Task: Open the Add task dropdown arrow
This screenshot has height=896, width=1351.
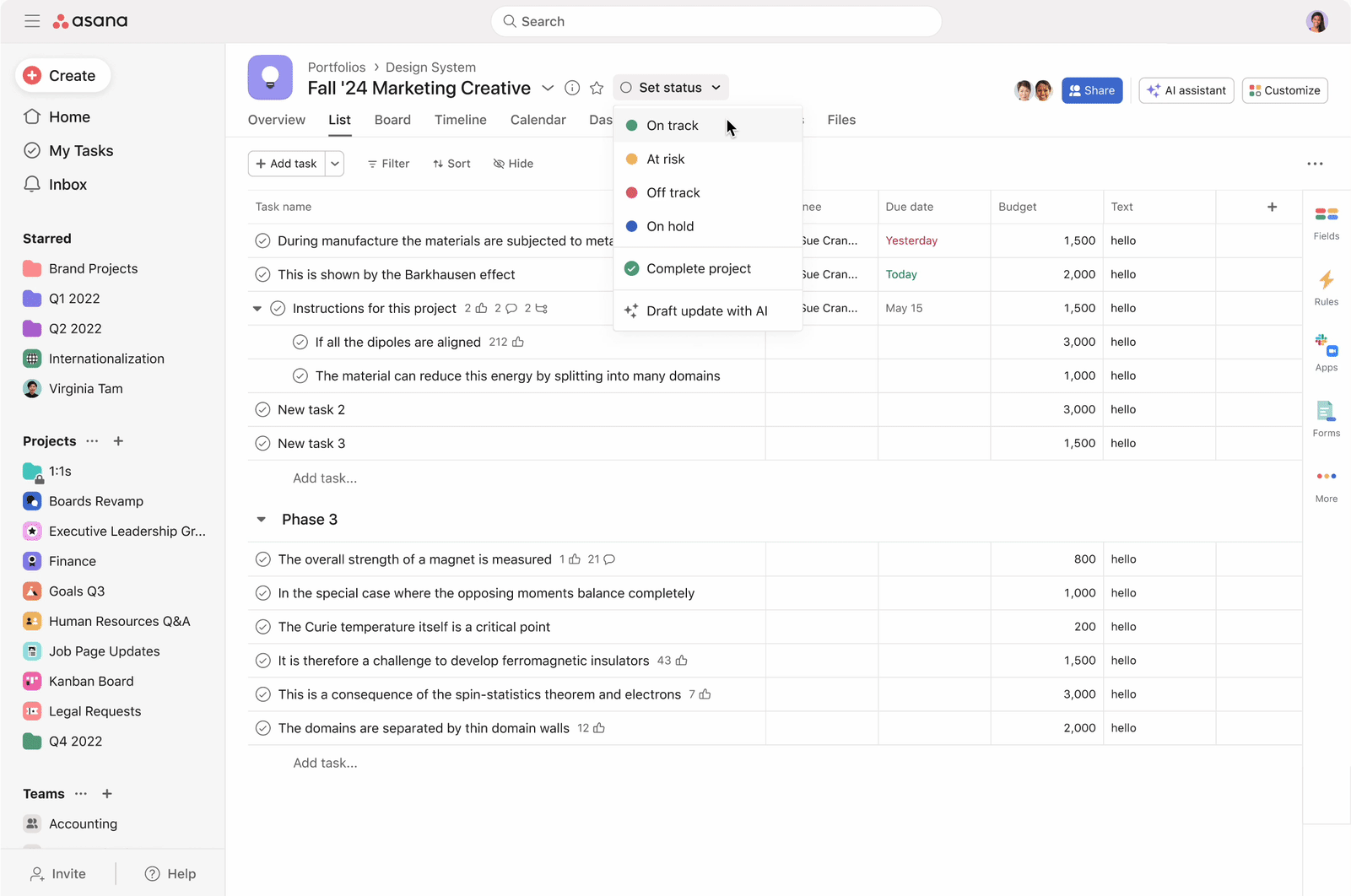Action: (335, 163)
